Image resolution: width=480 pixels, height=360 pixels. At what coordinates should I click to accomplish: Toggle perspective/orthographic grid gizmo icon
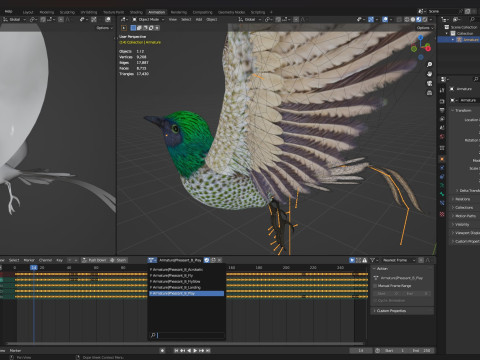click(429, 93)
